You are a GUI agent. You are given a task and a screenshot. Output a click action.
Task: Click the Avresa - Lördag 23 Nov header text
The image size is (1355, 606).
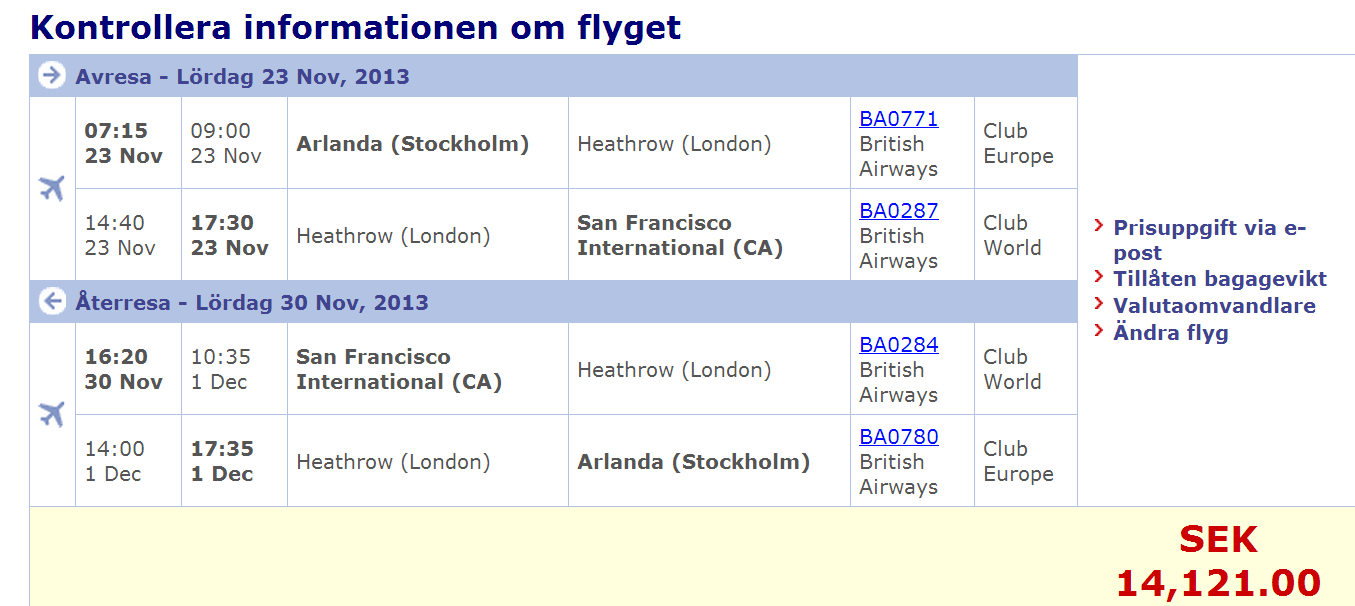(242, 77)
